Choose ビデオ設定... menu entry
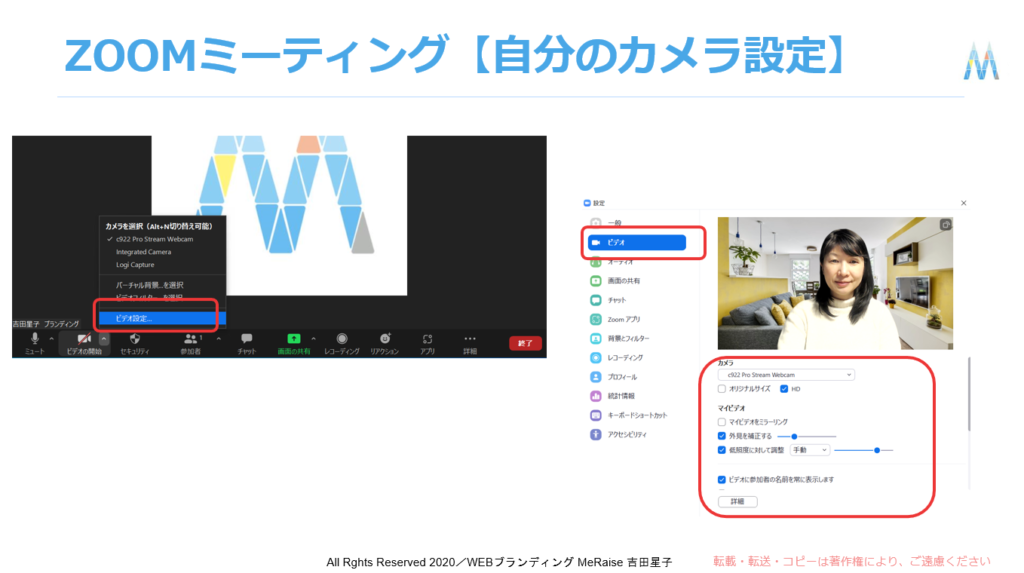Viewport: 1024px width, 573px height. click(162, 318)
